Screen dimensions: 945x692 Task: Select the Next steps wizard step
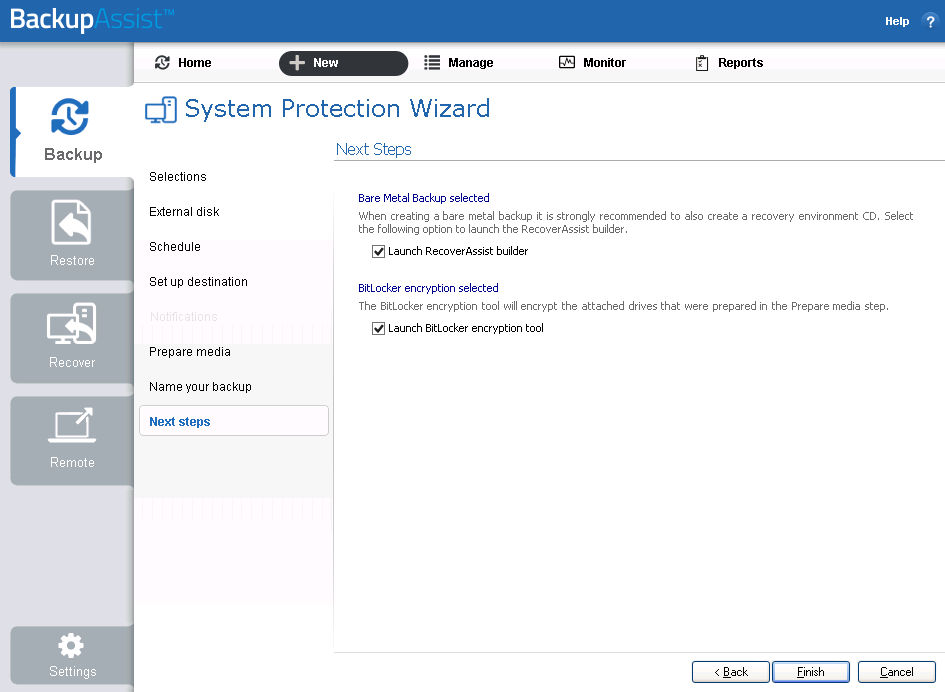[x=234, y=421]
